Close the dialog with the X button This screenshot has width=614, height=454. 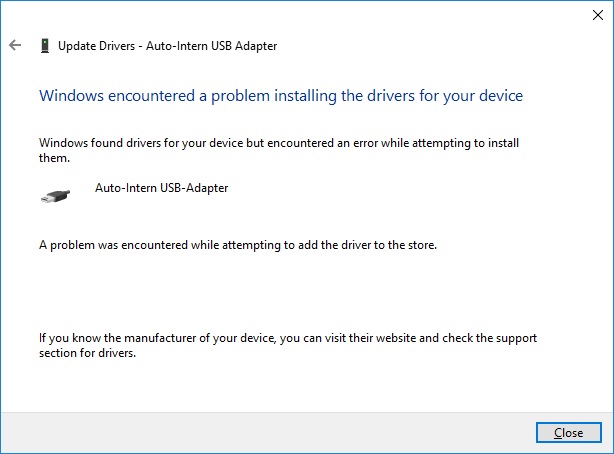pyautogui.click(x=589, y=14)
